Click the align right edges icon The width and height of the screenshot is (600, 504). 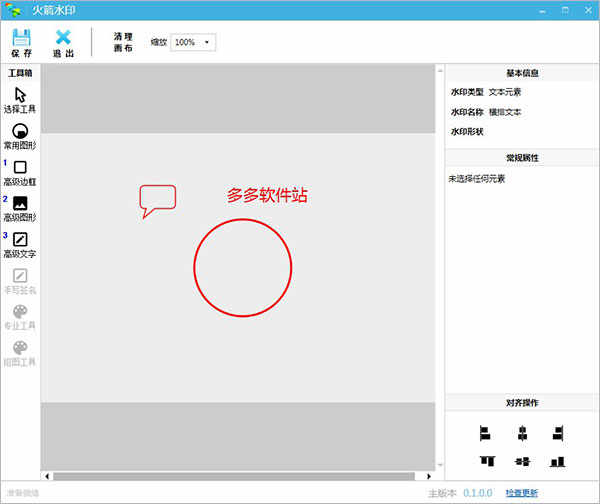(x=558, y=434)
